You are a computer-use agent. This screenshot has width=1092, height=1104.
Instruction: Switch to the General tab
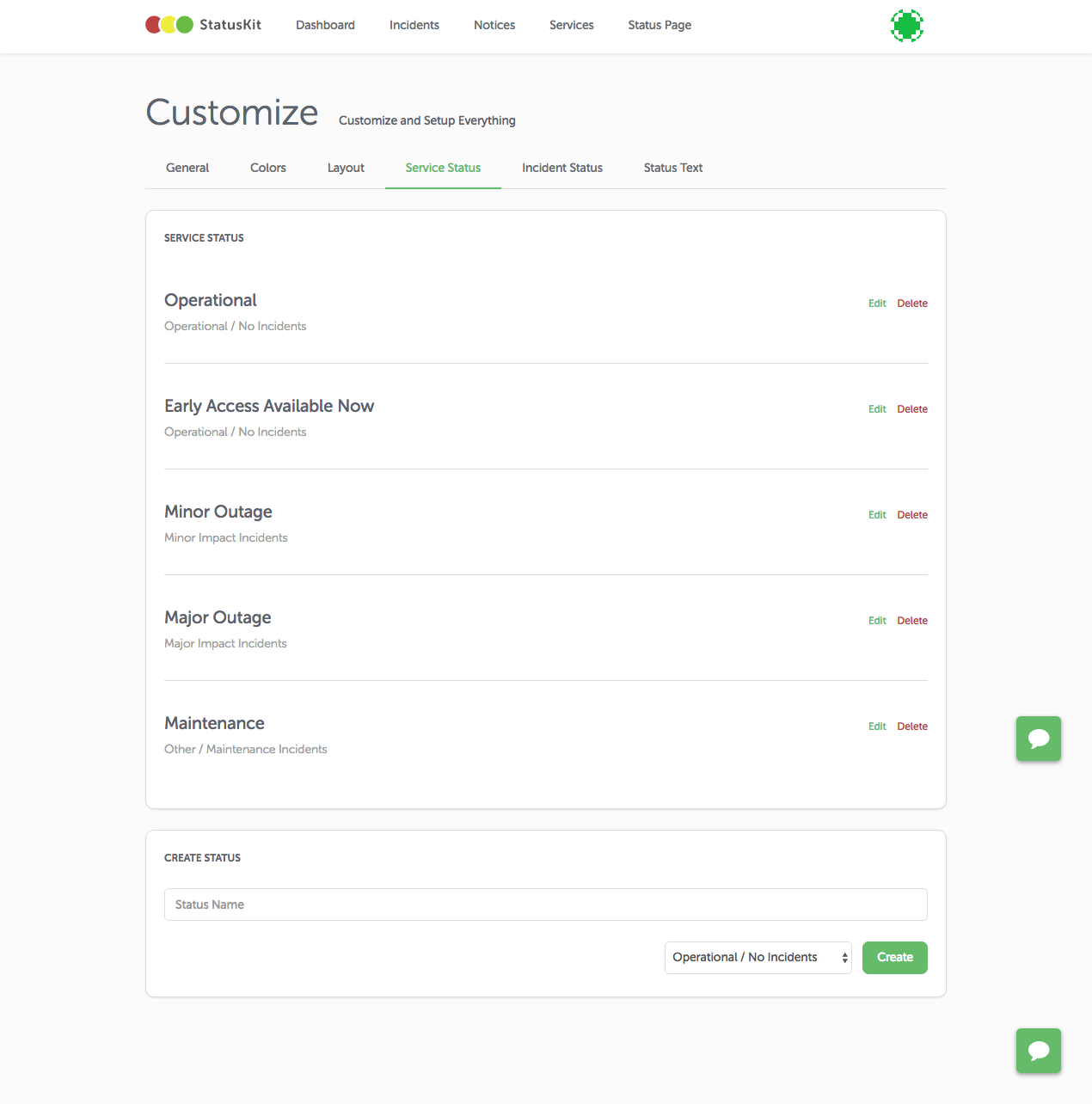click(x=187, y=168)
